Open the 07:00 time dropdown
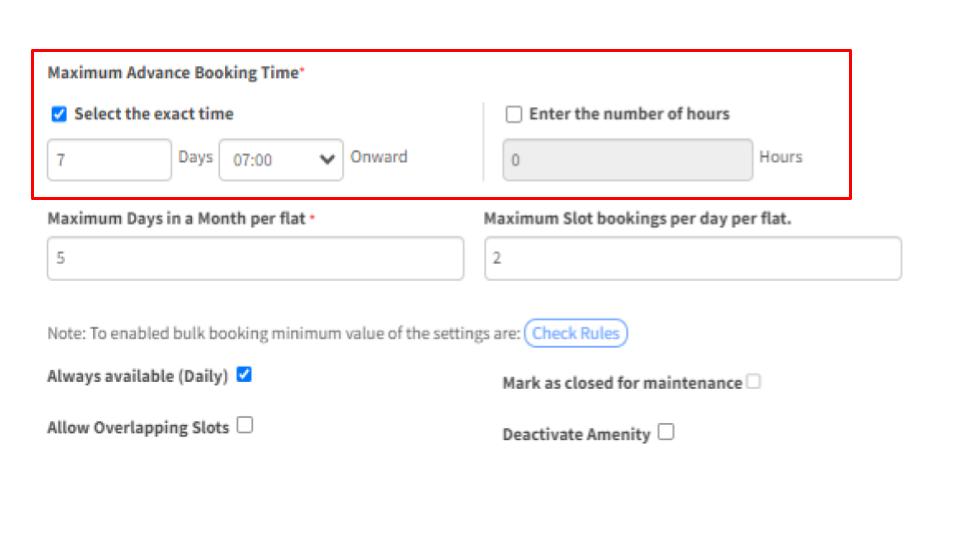Screen dimensions: 960x540 click(281, 160)
